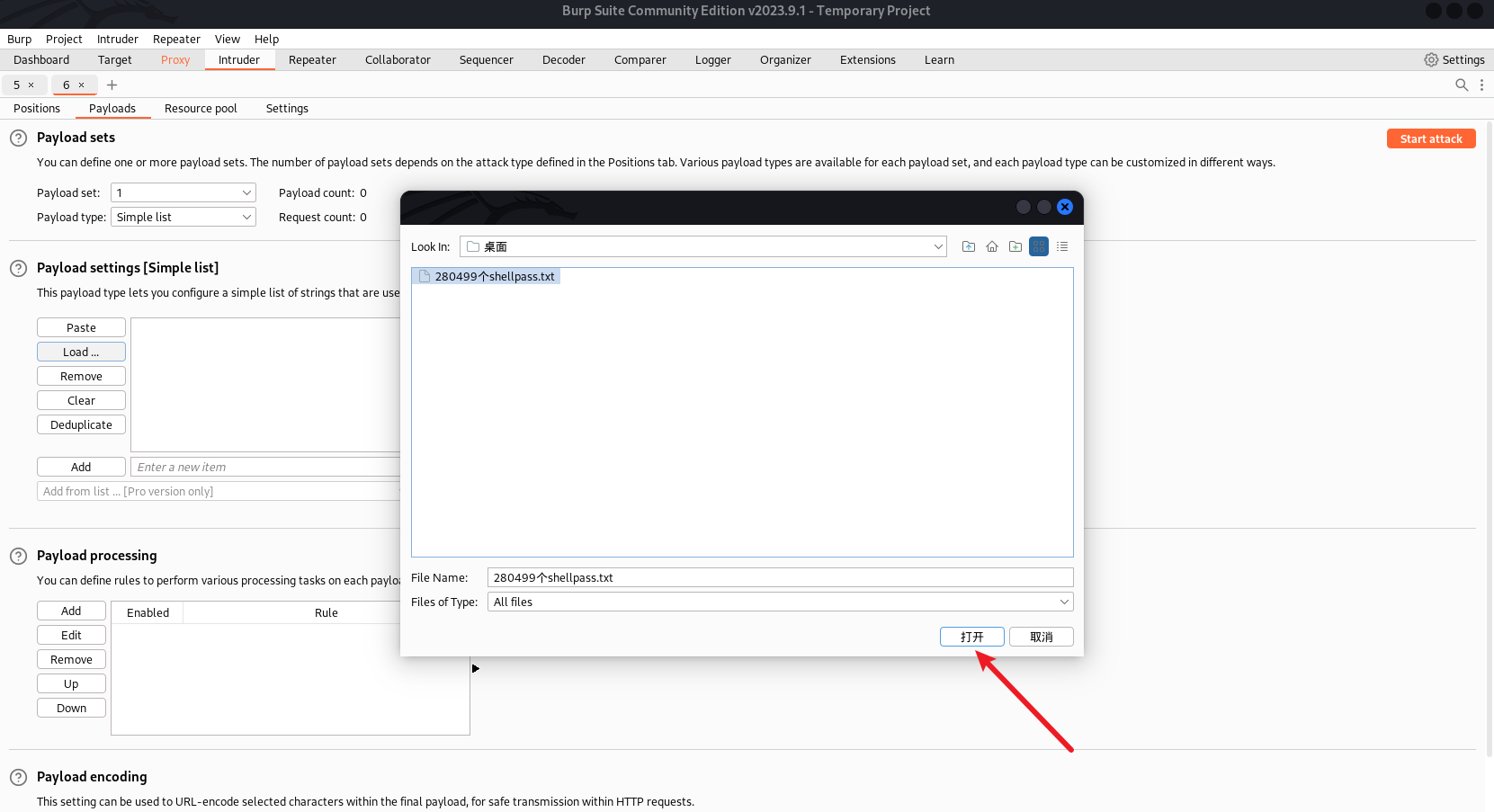This screenshot has width=1494, height=812.
Task: Switch file dialog to icons view
Action: tap(1039, 246)
